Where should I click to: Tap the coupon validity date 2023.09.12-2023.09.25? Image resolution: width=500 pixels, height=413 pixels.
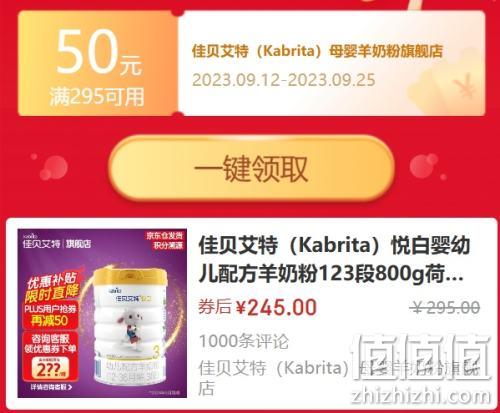(284, 80)
